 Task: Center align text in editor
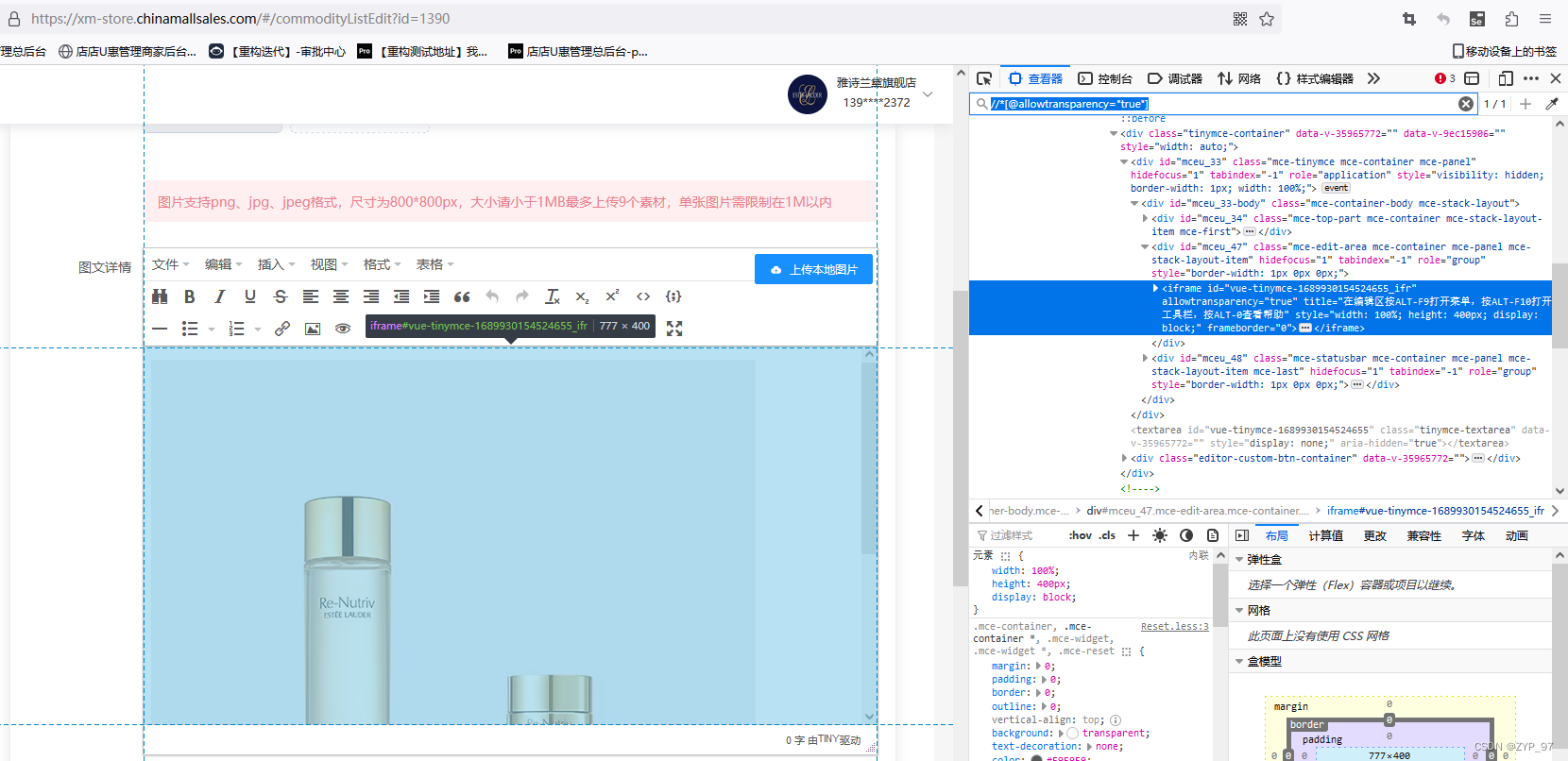[341, 296]
